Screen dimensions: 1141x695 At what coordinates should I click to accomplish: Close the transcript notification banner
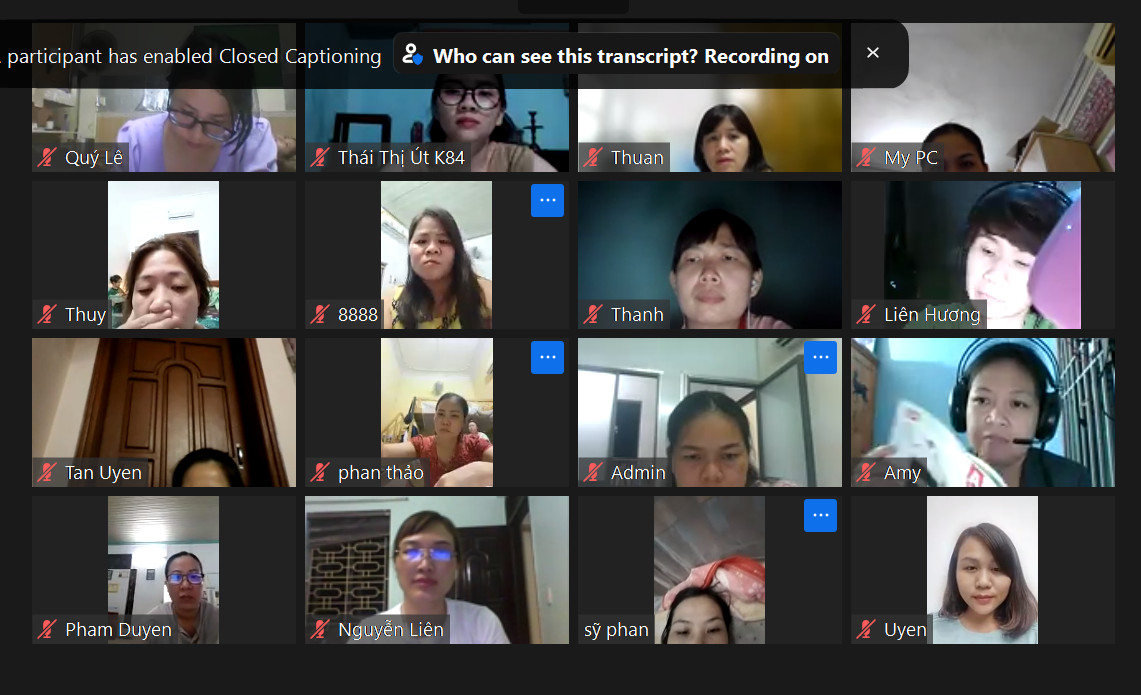pyautogui.click(x=872, y=53)
